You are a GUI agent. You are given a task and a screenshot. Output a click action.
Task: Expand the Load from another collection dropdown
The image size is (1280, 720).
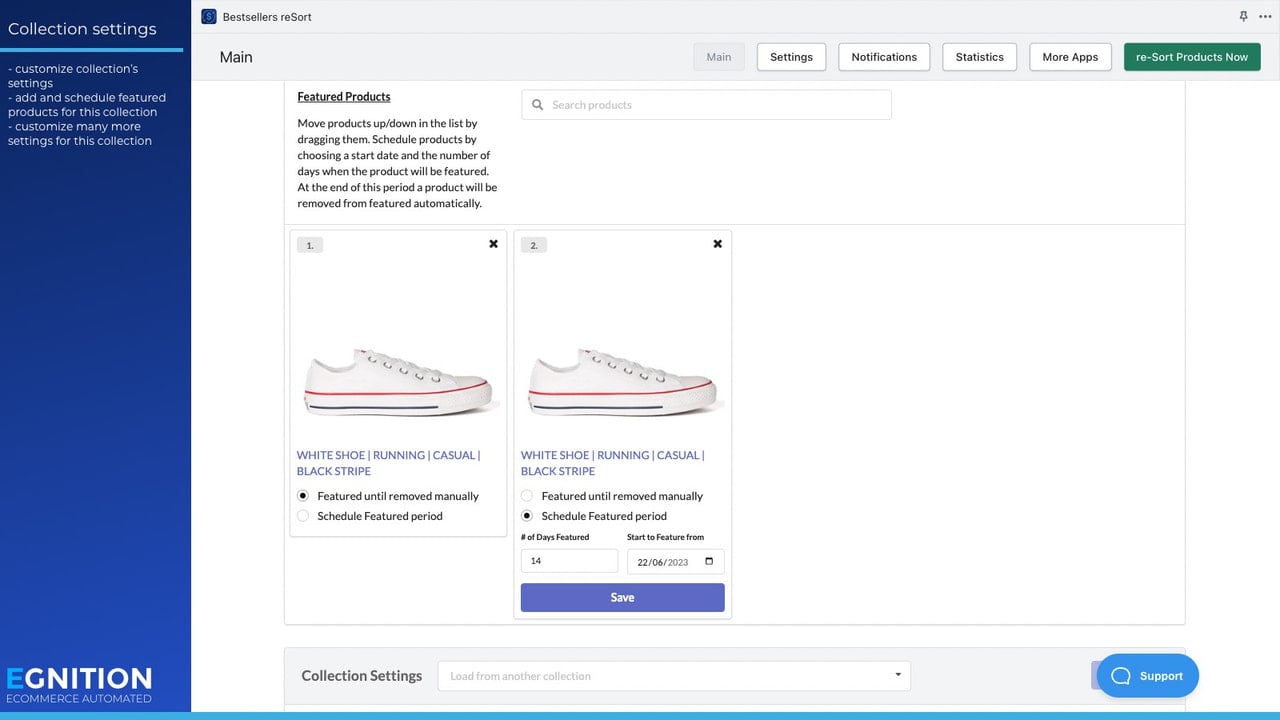click(674, 676)
